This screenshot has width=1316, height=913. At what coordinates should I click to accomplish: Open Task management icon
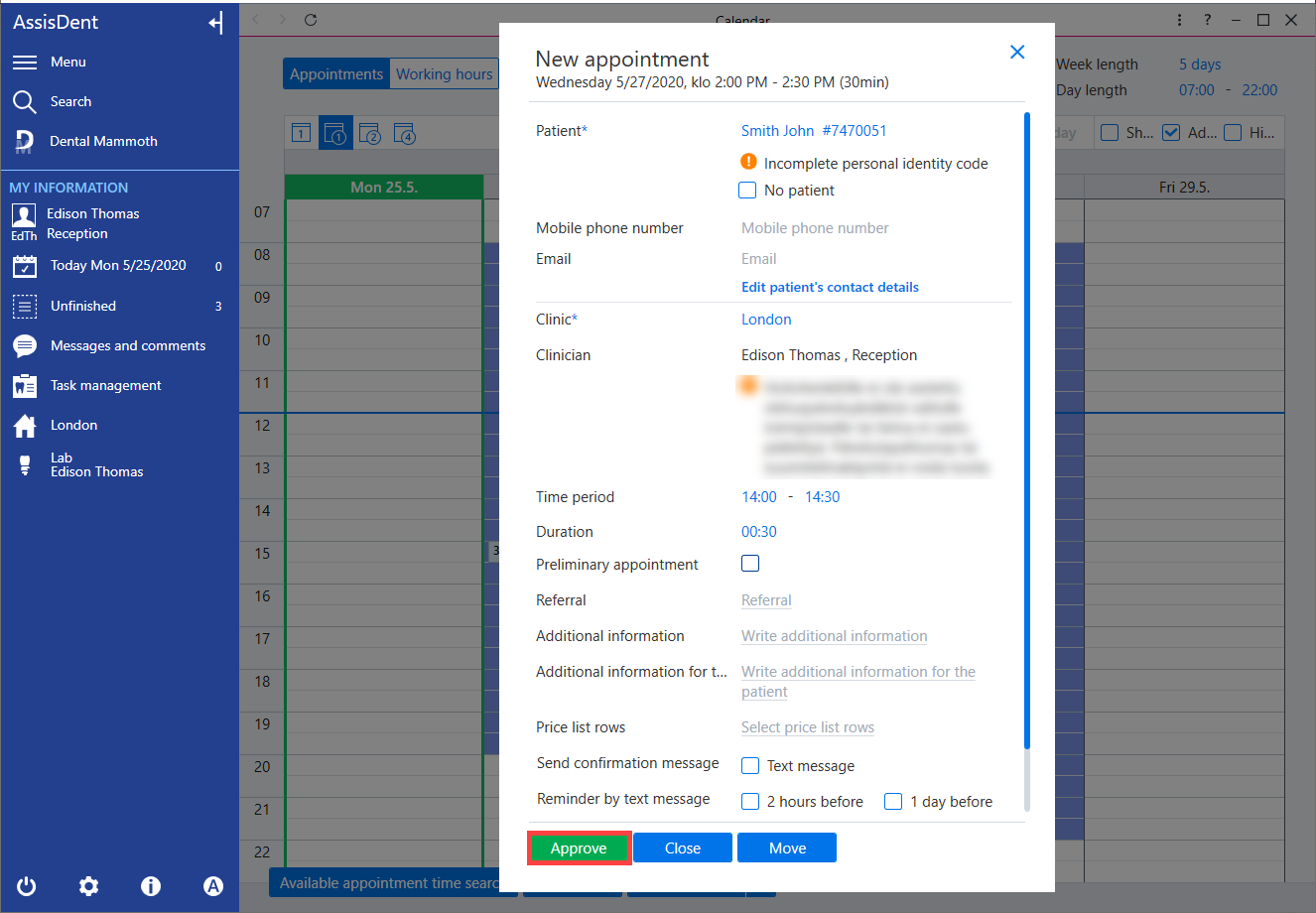(25, 386)
